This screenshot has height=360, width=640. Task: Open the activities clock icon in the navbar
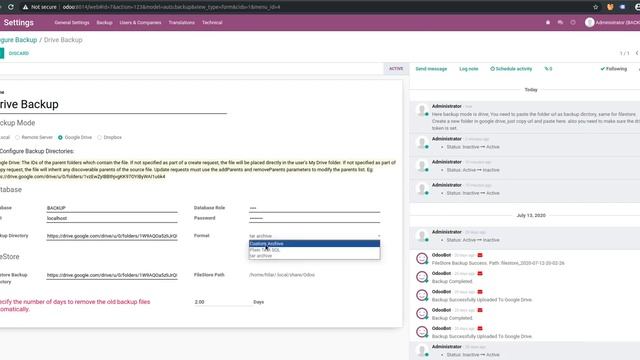tap(573, 22)
